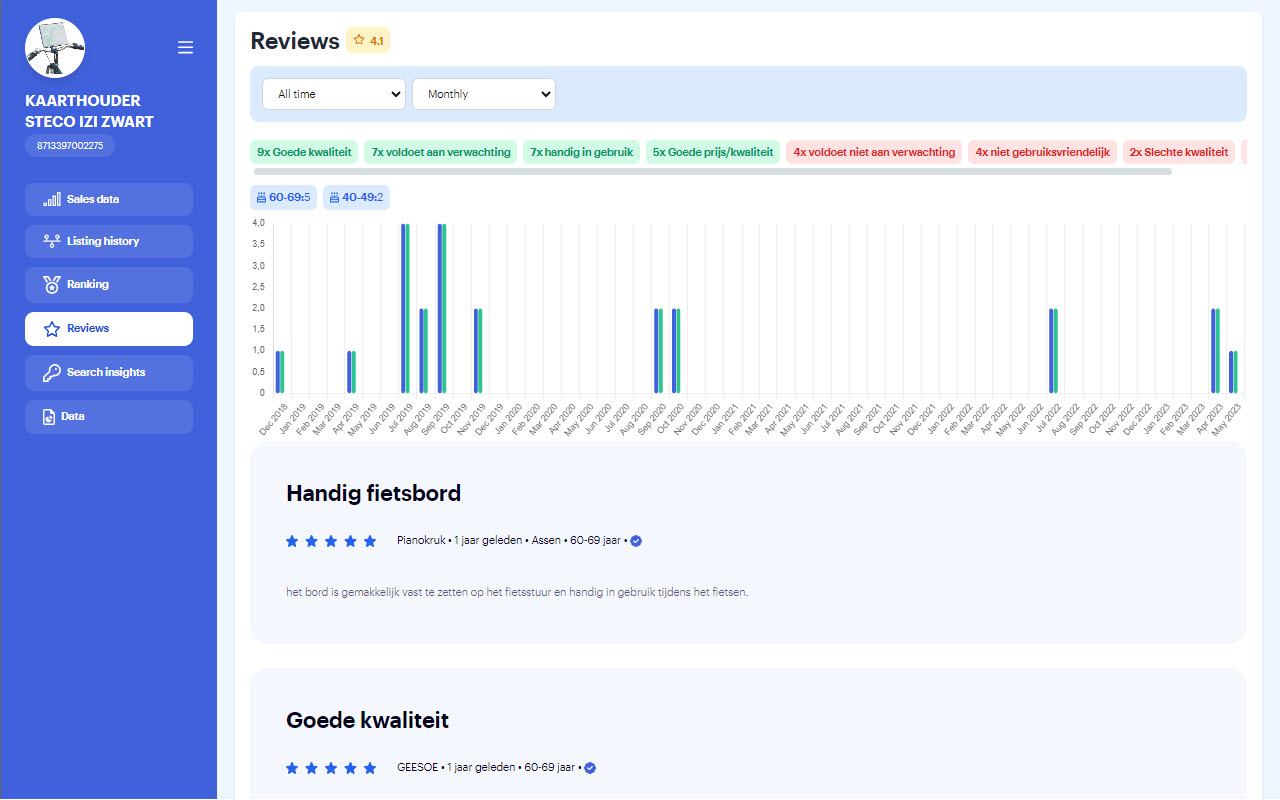Click the Ranking medal icon

pyautogui.click(x=52, y=285)
